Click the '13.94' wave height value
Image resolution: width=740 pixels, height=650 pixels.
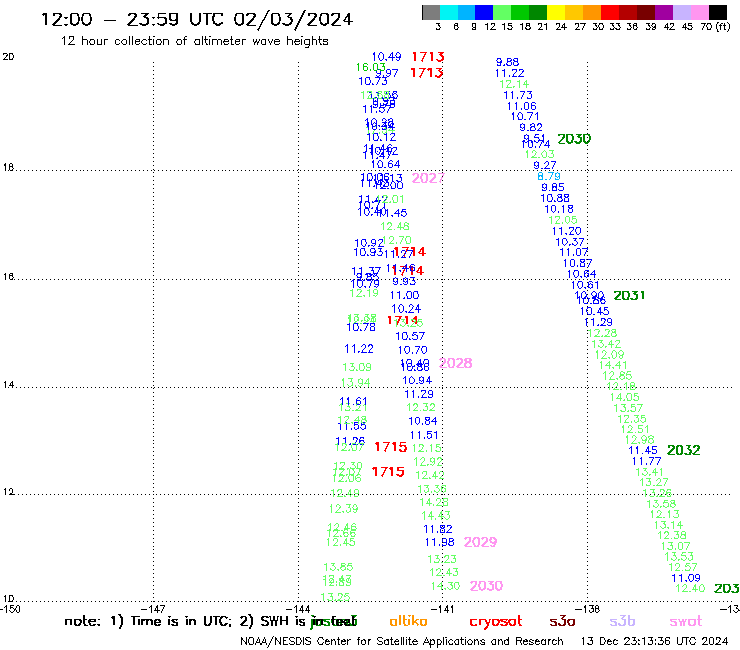coord(355,382)
